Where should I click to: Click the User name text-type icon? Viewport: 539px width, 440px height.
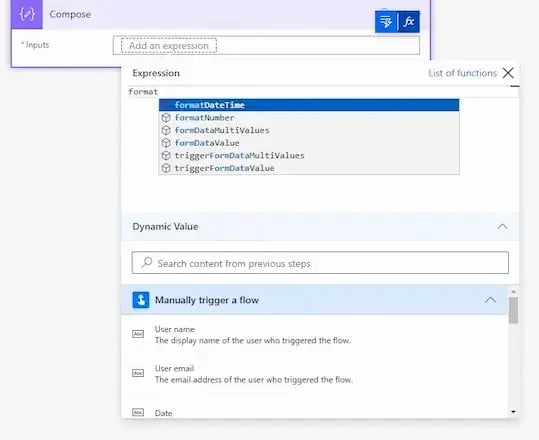click(x=138, y=334)
